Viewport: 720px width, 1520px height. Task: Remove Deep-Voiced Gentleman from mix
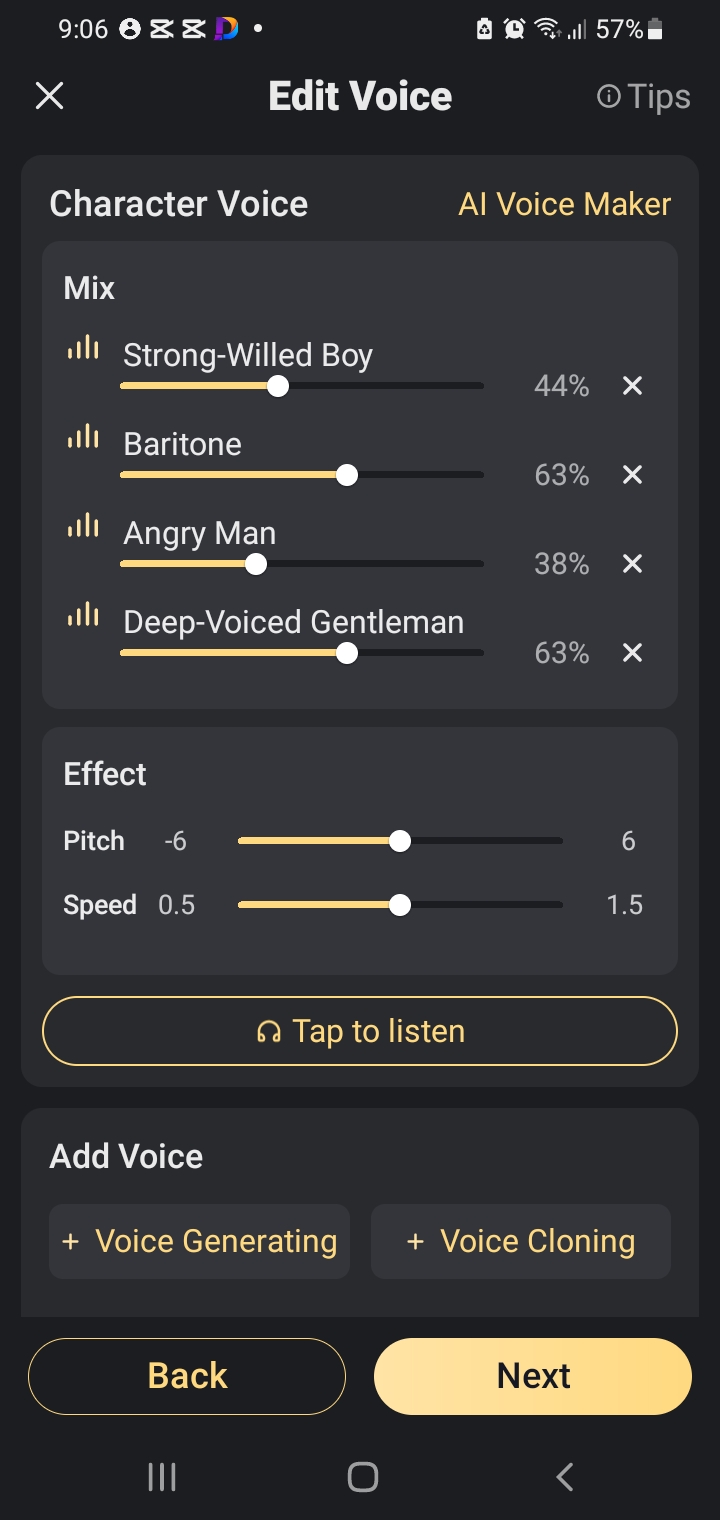632,653
